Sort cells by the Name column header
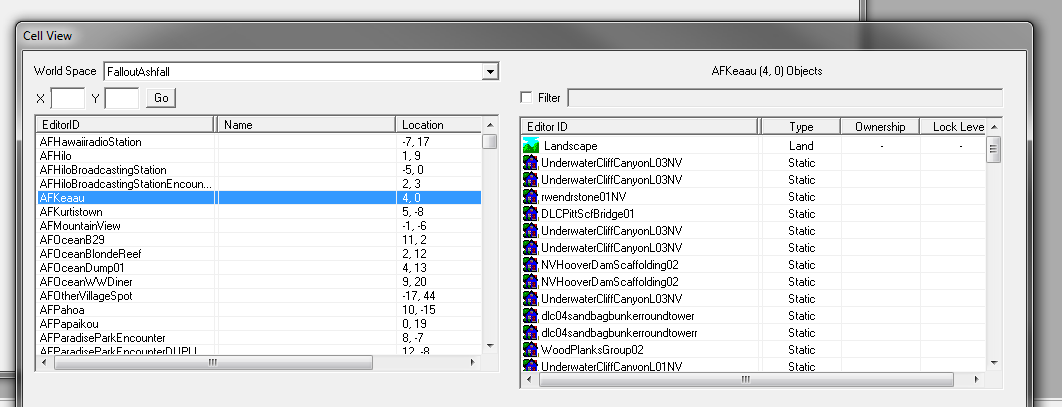 306,125
